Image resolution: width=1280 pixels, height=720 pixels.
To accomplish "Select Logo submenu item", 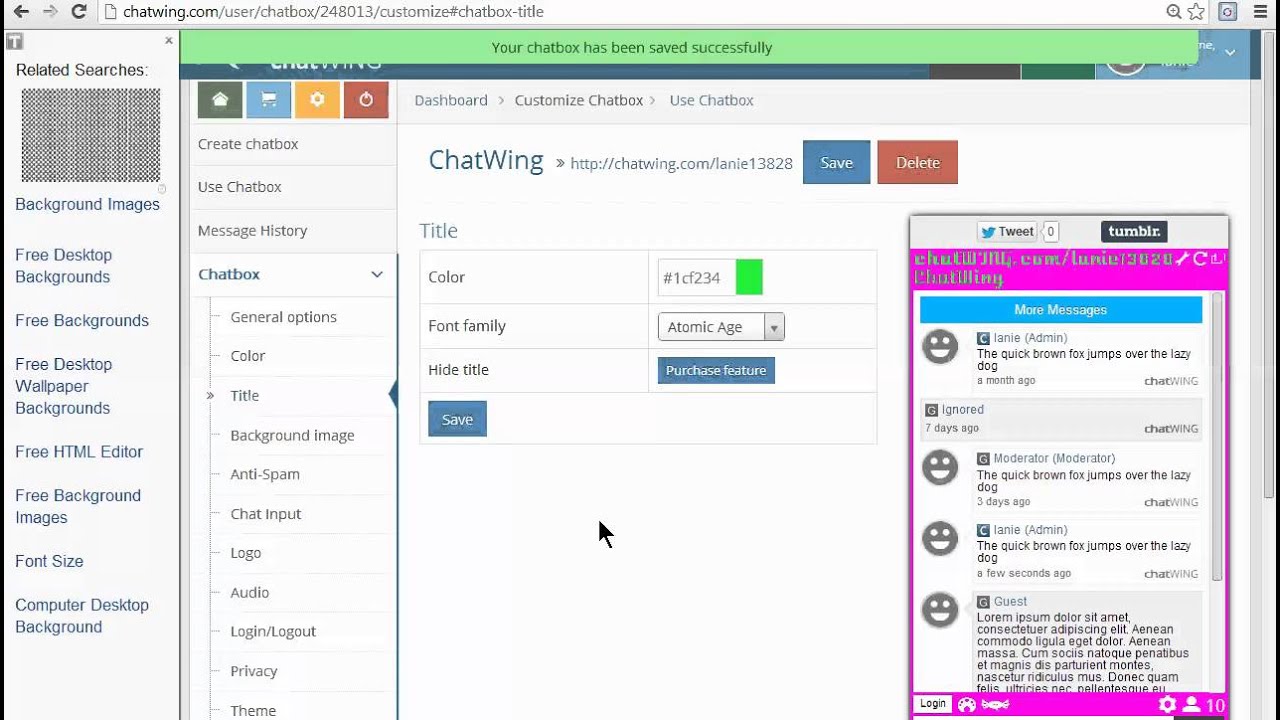I will tap(246, 553).
